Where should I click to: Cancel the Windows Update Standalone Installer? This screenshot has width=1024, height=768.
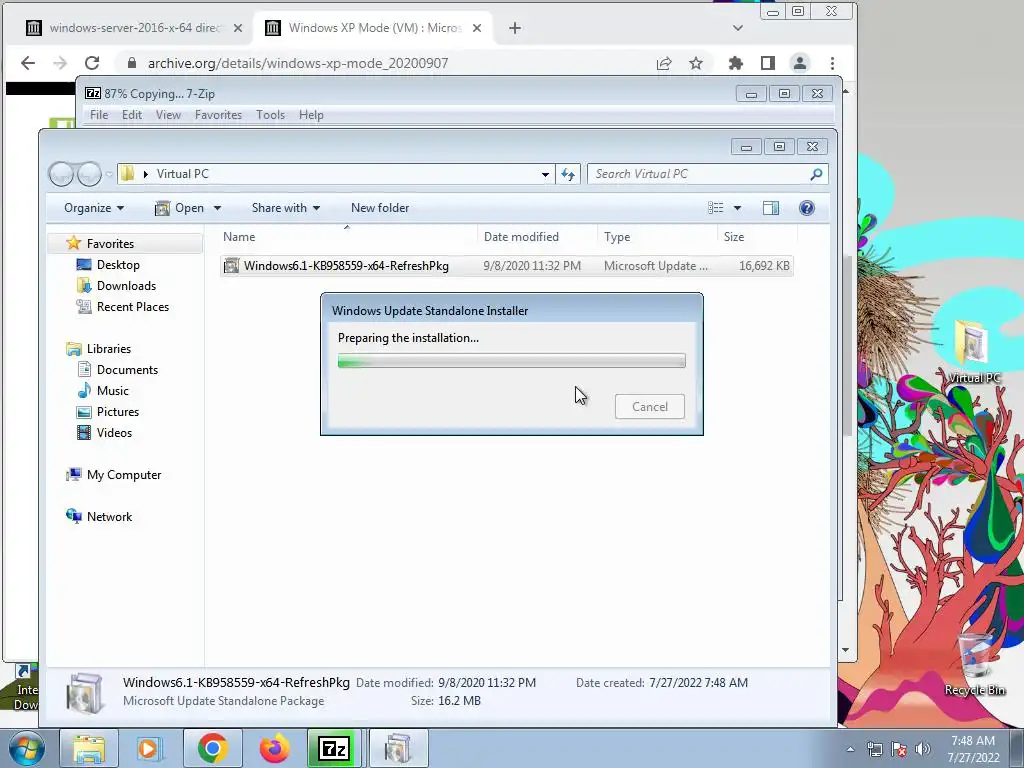649,406
